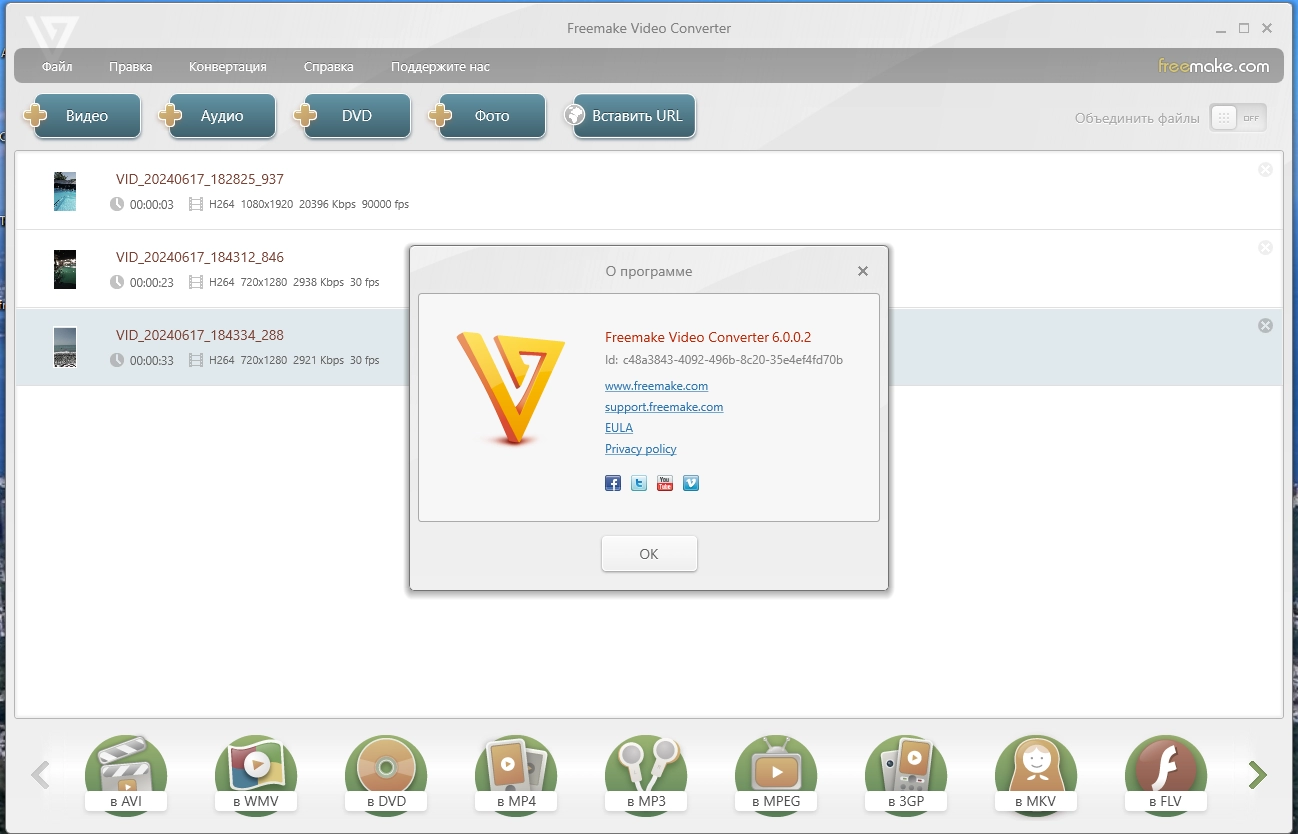Add audio file with Аудио button

tap(218, 116)
